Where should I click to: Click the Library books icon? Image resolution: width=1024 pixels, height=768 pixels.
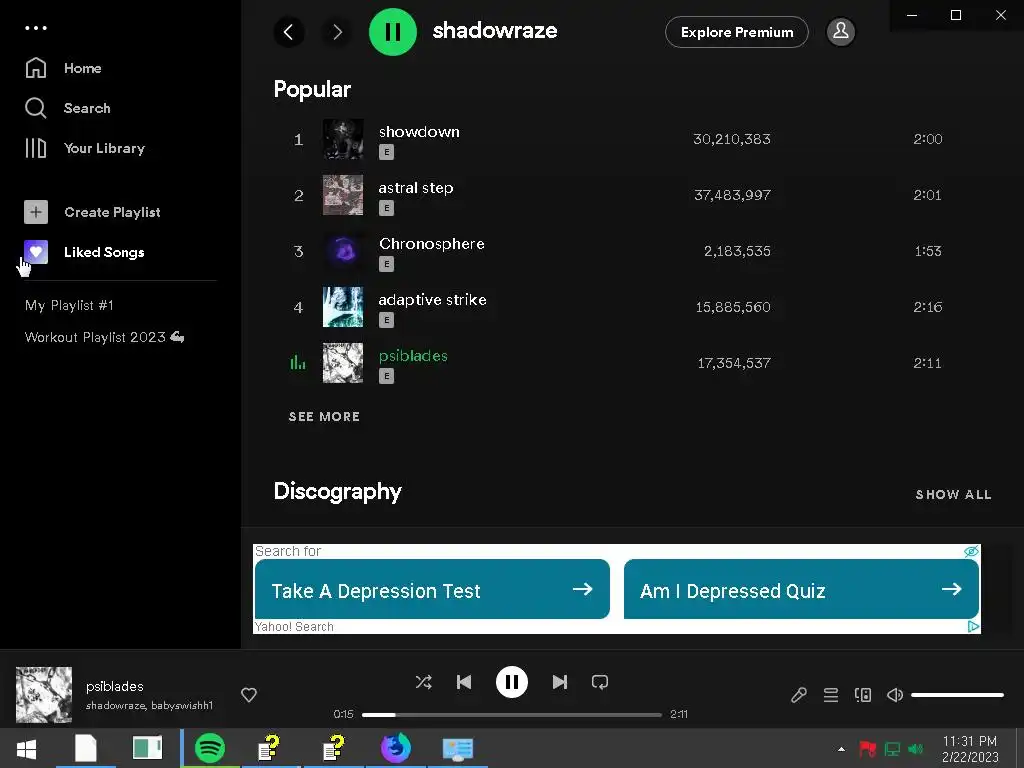pos(36,148)
